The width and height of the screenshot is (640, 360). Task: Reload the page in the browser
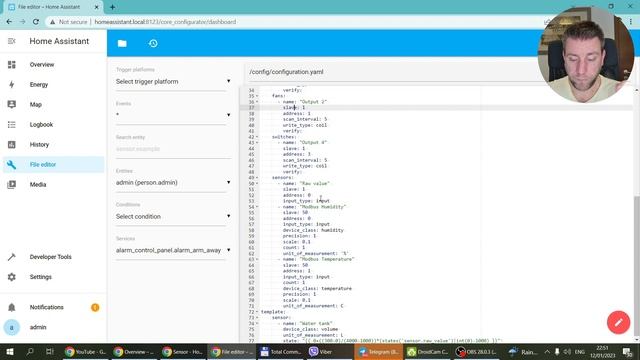click(36, 22)
